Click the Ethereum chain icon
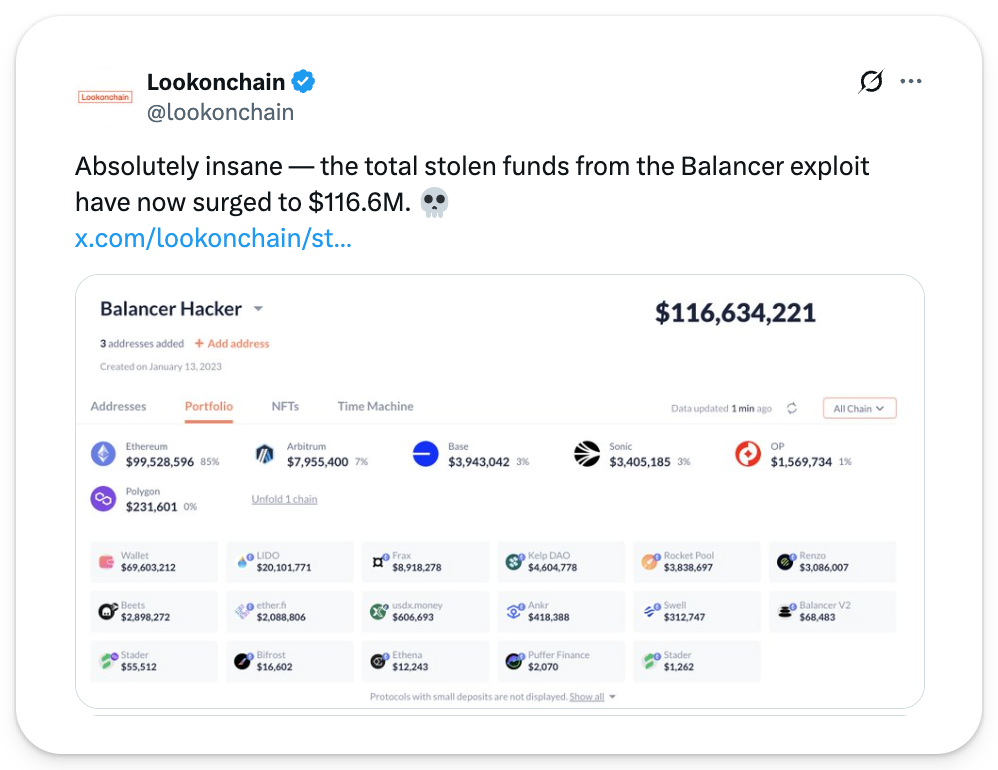This screenshot has width=998, height=770. click(104, 454)
